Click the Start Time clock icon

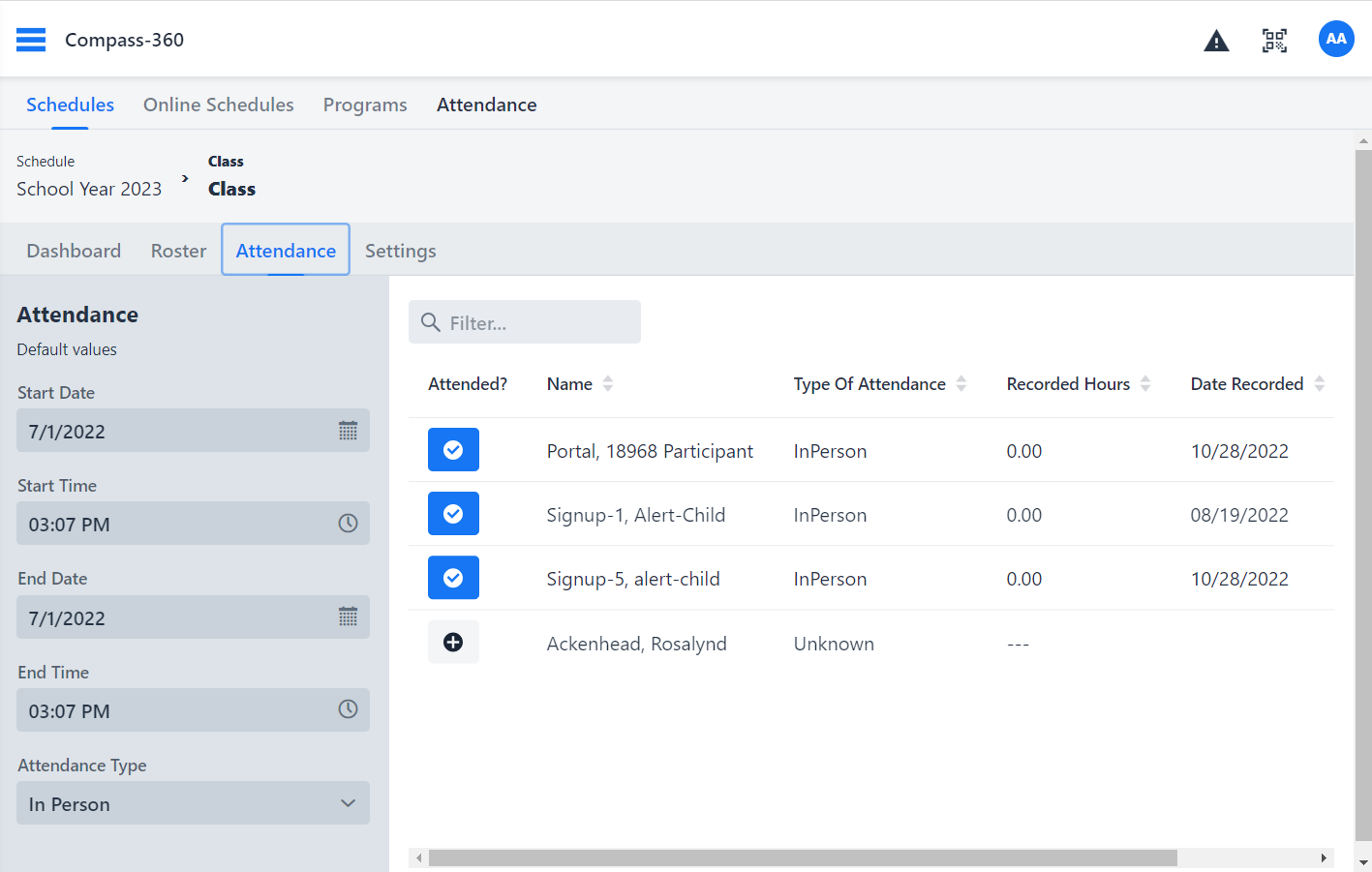[348, 524]
